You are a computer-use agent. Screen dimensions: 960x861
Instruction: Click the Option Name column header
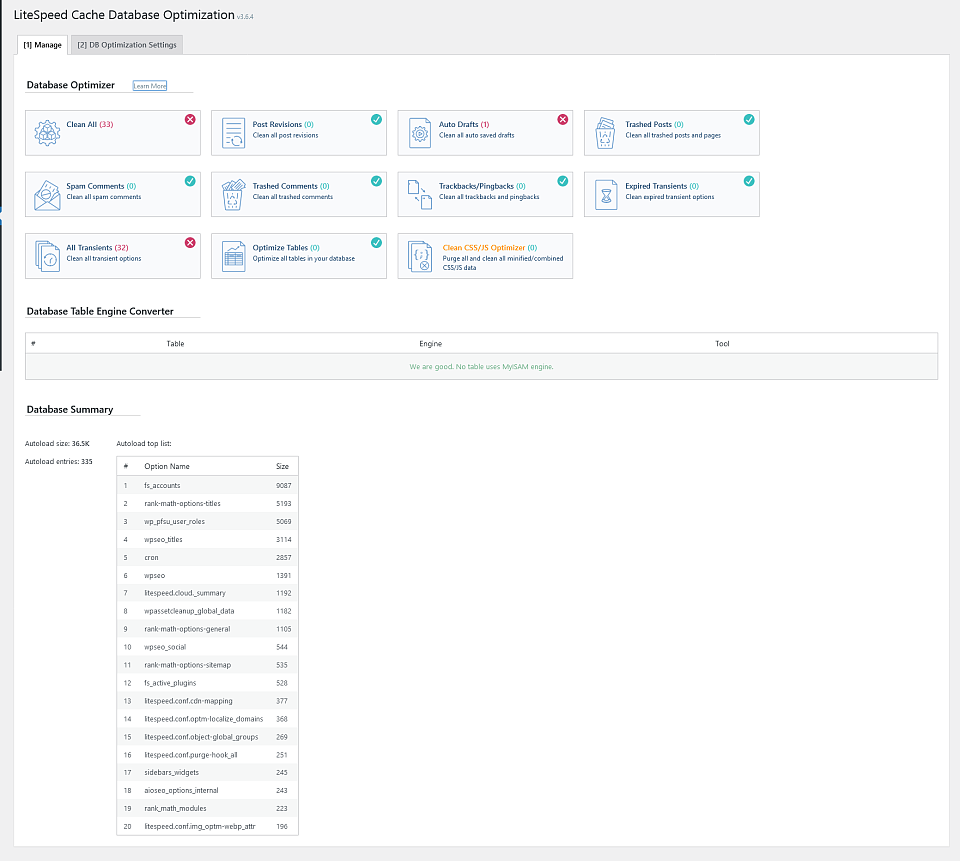point(167,466)
